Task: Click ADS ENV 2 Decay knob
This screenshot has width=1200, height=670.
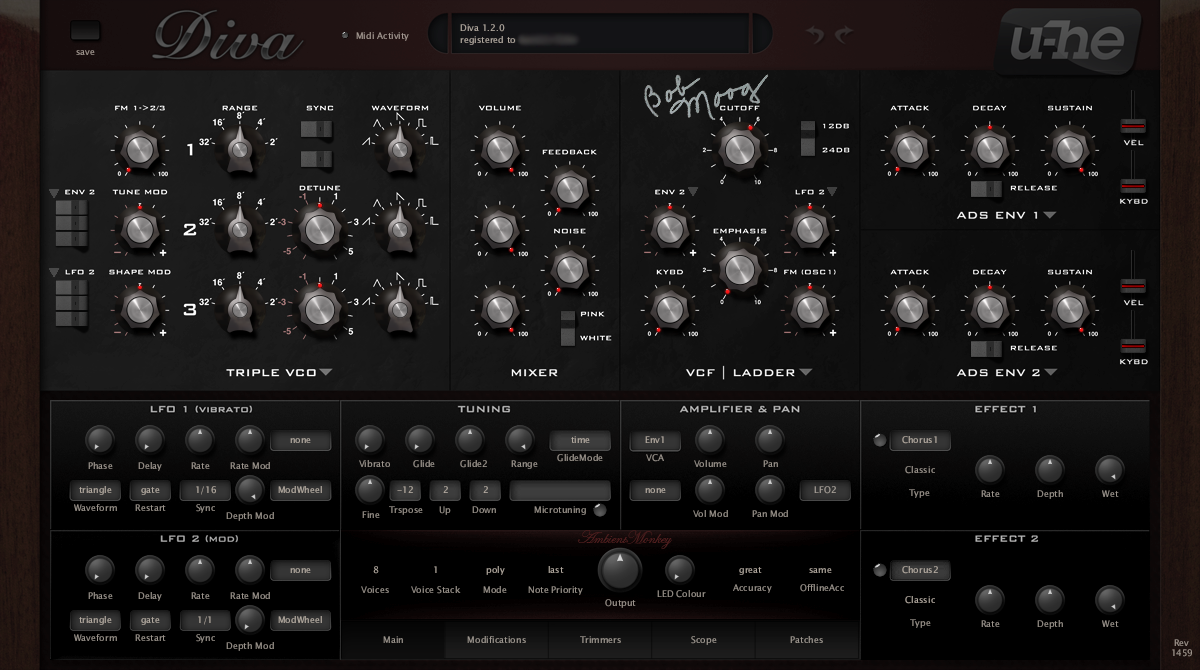Action: (988, 309)
